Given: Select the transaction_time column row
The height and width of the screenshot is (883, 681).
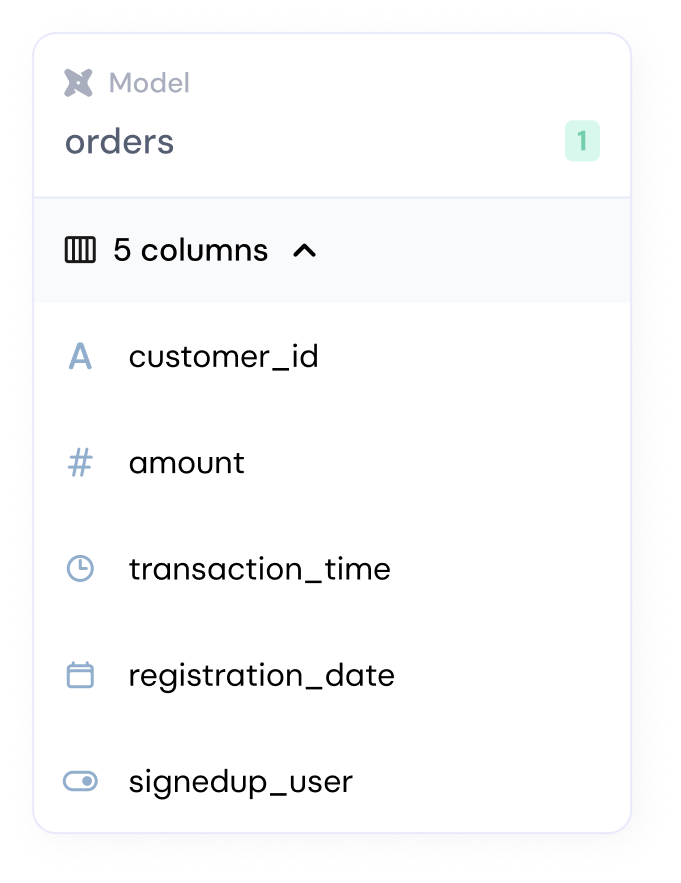Looking at the screenshot, I should click(x=258, y=568).
